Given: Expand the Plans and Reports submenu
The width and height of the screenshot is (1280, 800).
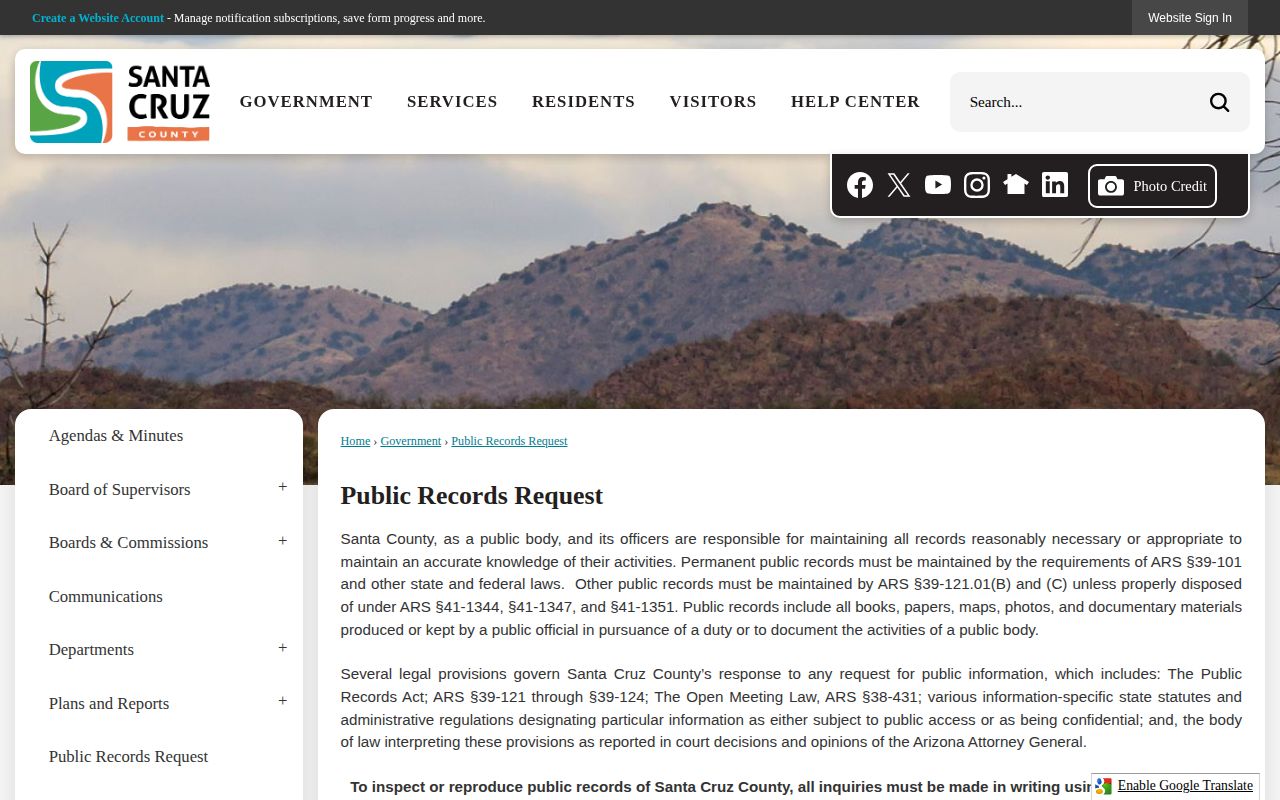Looking at the screenshot, I should 282,702.
